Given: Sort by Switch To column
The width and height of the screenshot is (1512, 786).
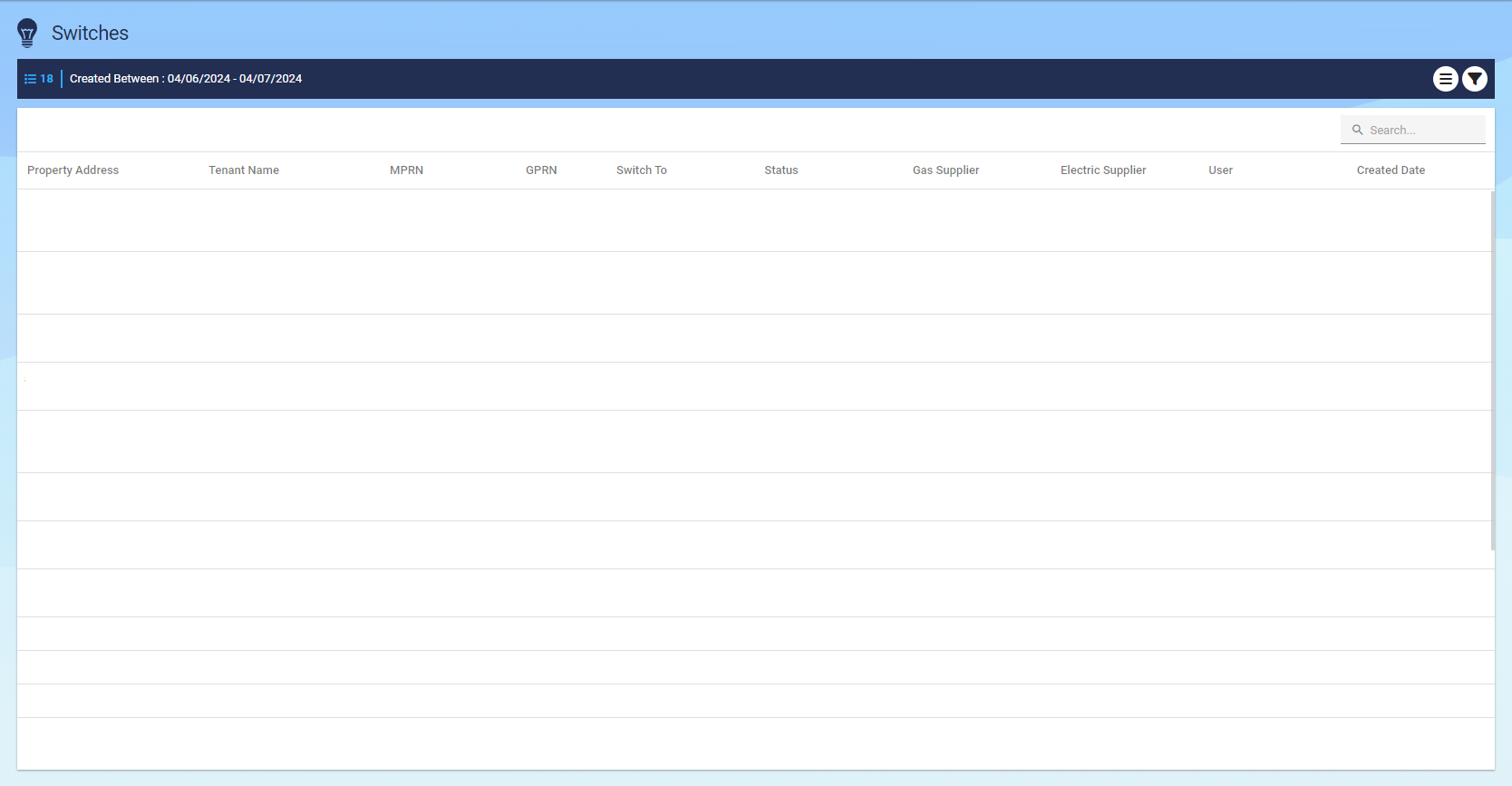Looking at the screenshot, I should [x=641, y=170].
